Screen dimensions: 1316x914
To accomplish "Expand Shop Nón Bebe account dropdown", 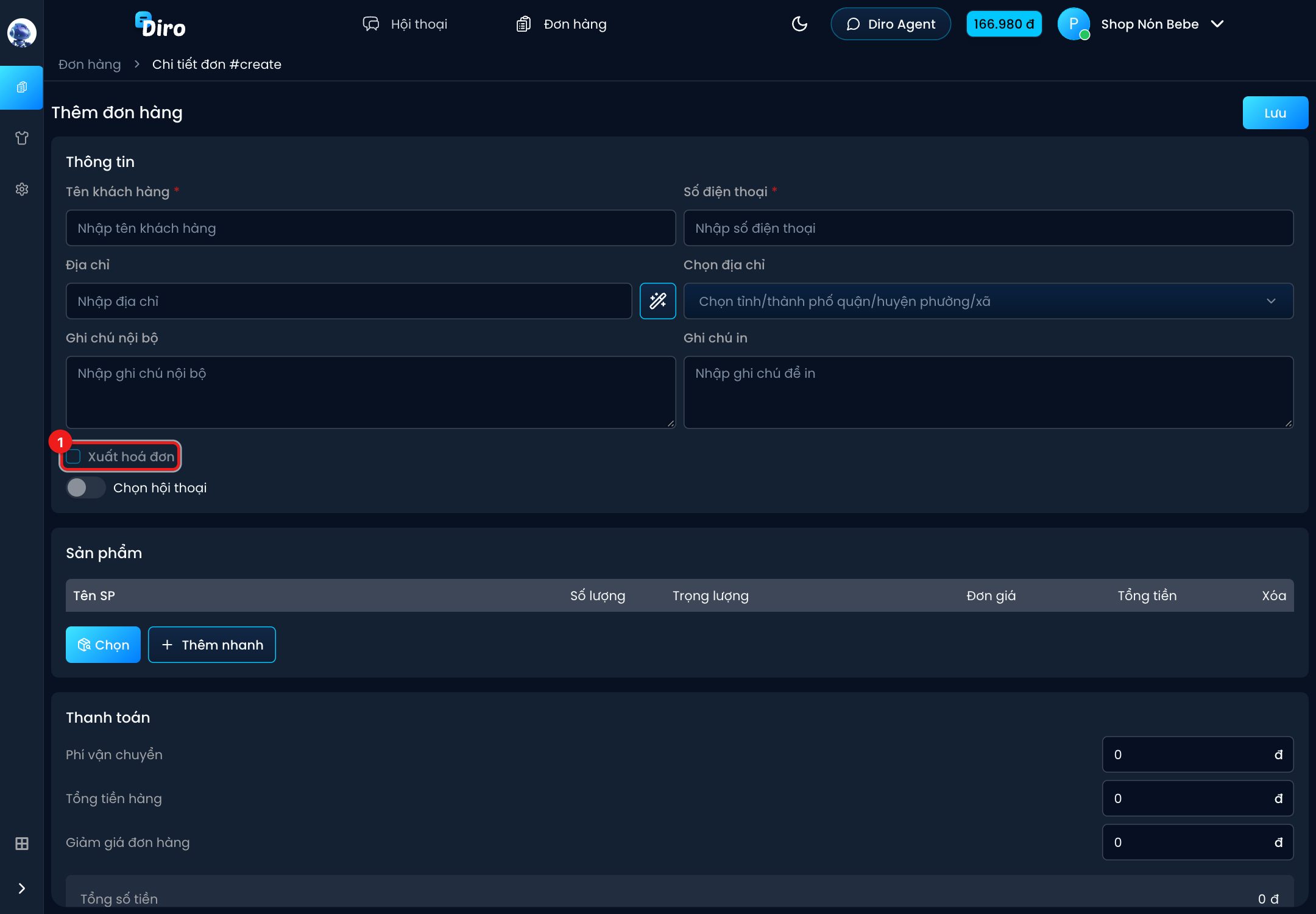I will pyautogui.click(x=1162, y=24).
